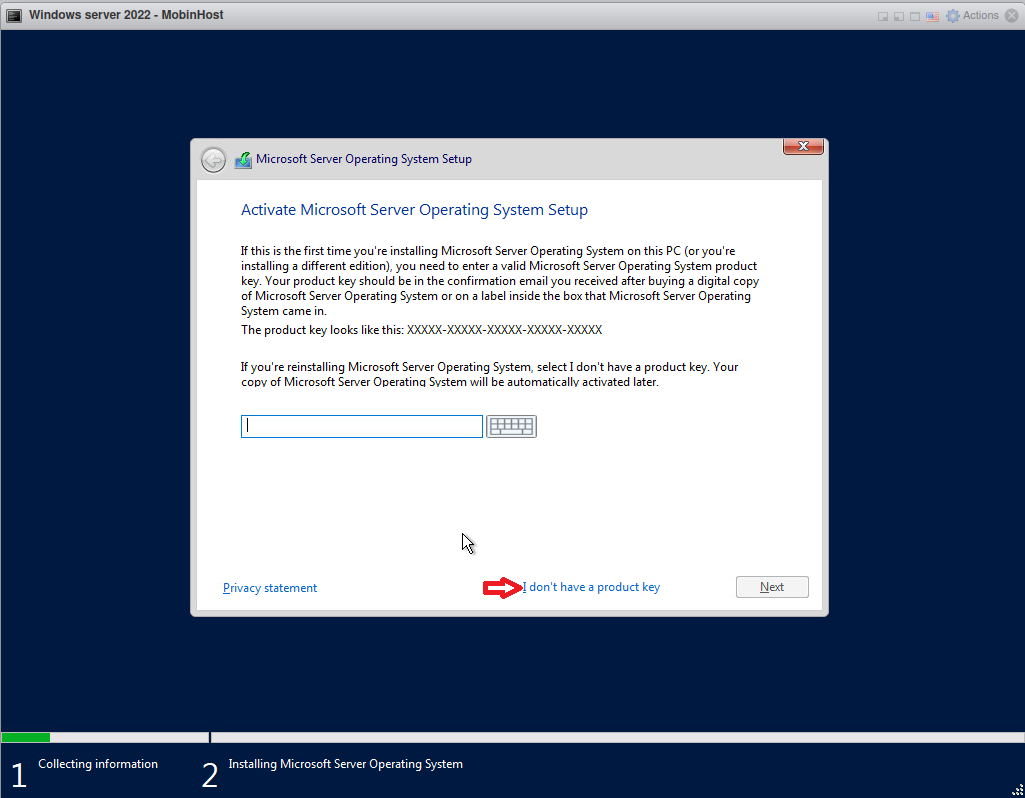Click the console monitor icon beside title

pyautogui.click(x=14, y=15)
